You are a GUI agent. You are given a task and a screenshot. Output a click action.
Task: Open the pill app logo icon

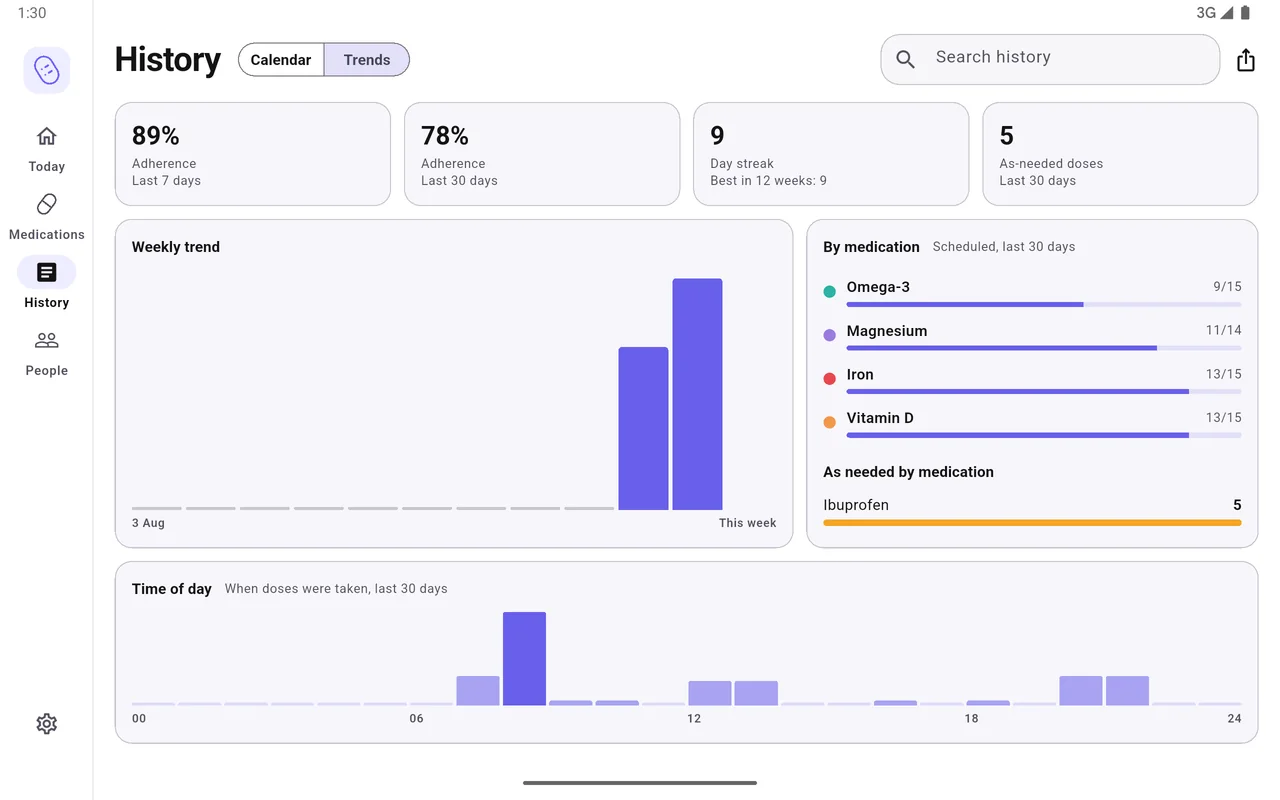47,70
